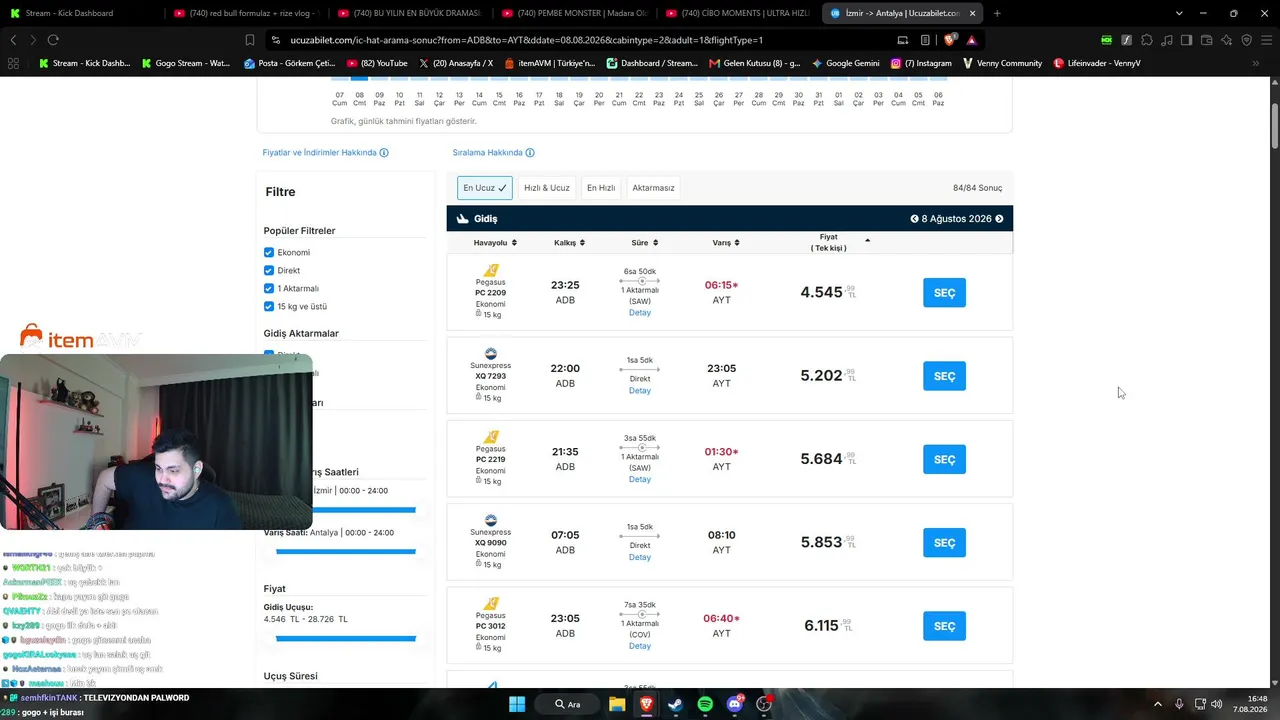
Task: Expand the system tray hidden icons chevron
Action: [x=1158, y=704]
